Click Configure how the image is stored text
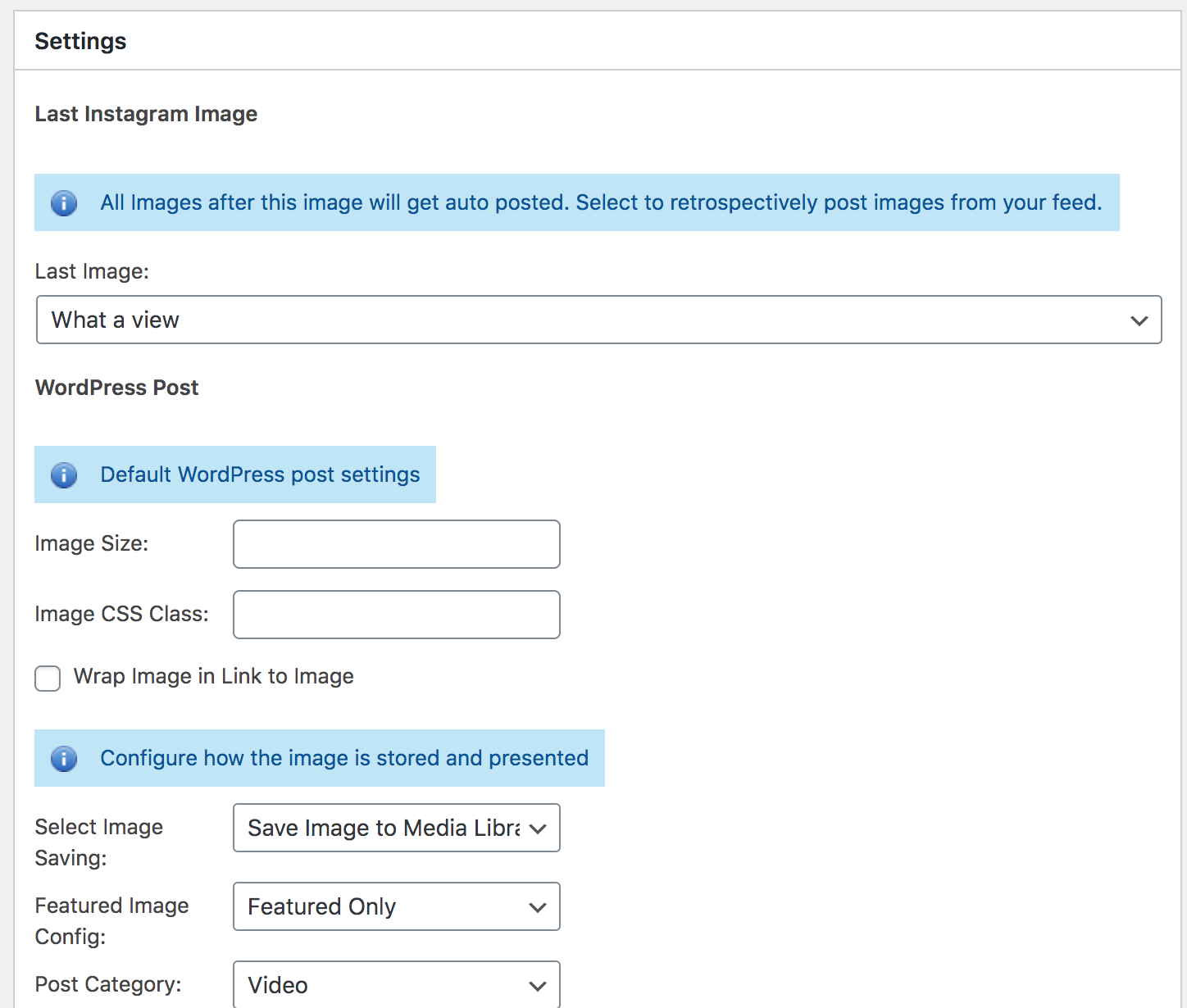Viewport: 1187px width, 1008px height. coord(344,758)
